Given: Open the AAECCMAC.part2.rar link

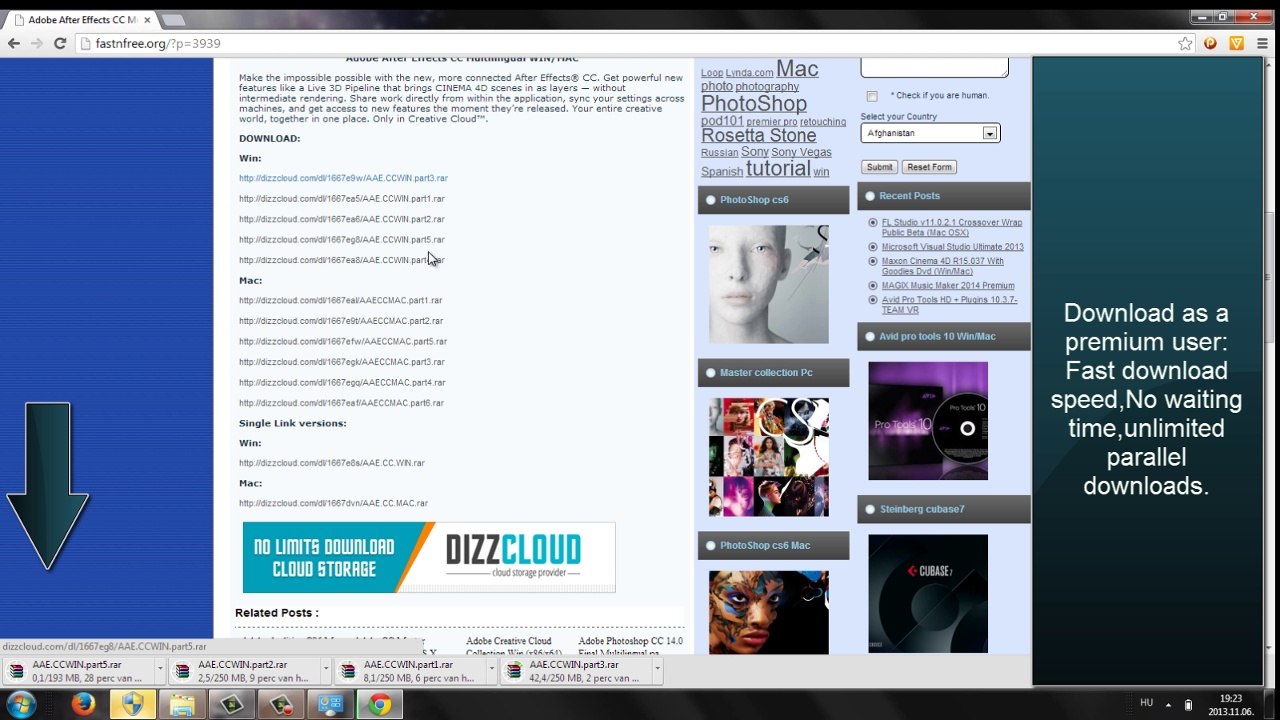Looking at the screenshot, I should (341, 321).
